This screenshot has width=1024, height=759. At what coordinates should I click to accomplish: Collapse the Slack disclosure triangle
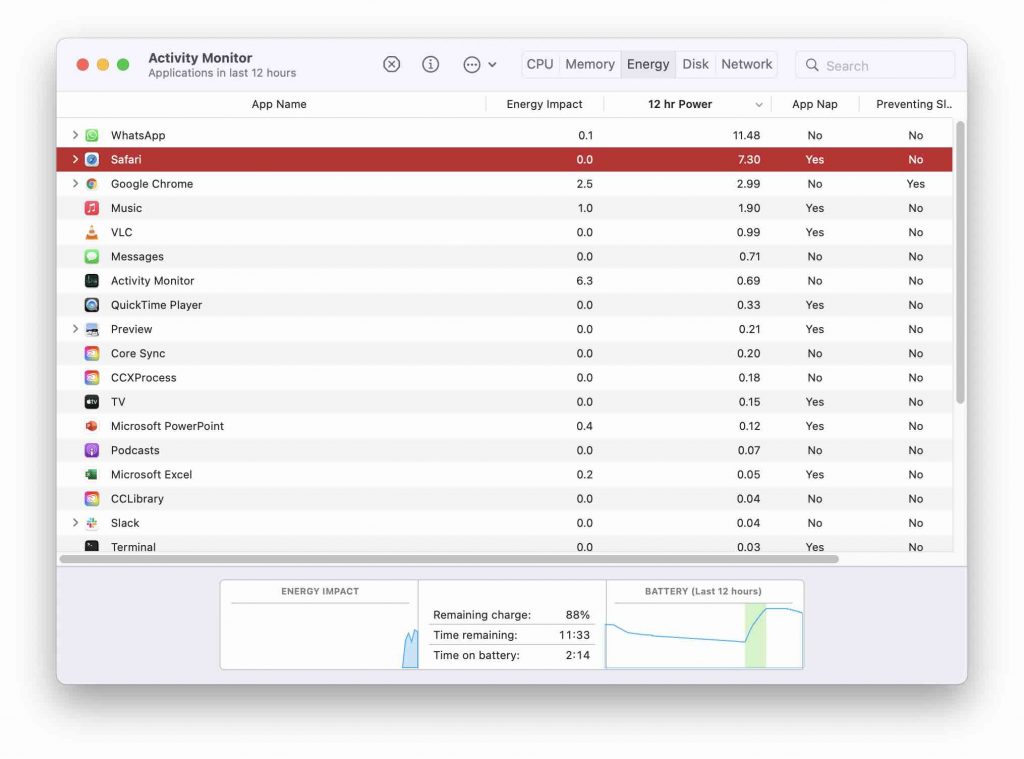[x=76, y=523]
